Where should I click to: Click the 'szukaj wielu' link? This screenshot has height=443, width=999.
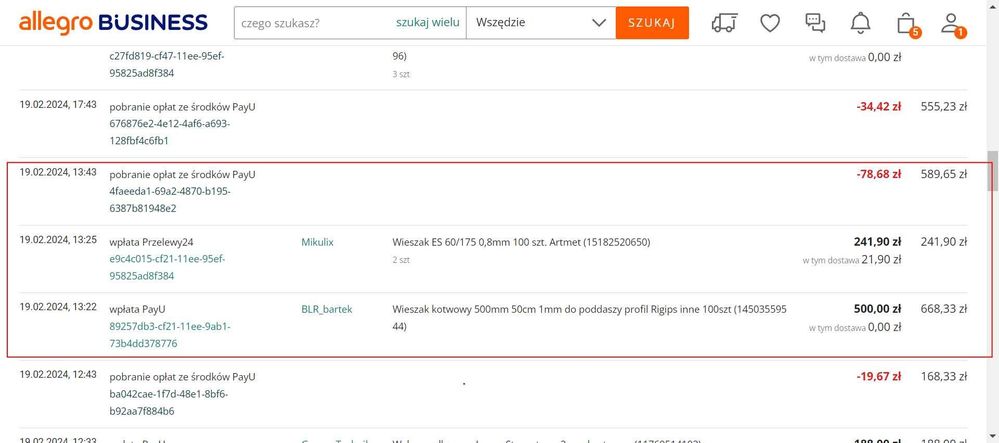(x=428, y=23)
